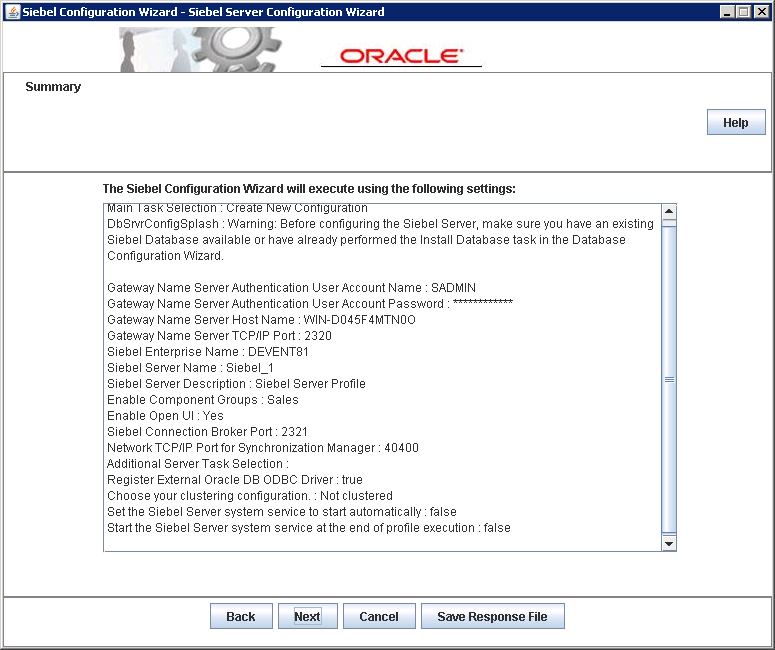Click the 'Summary' heading

(53, 87)
